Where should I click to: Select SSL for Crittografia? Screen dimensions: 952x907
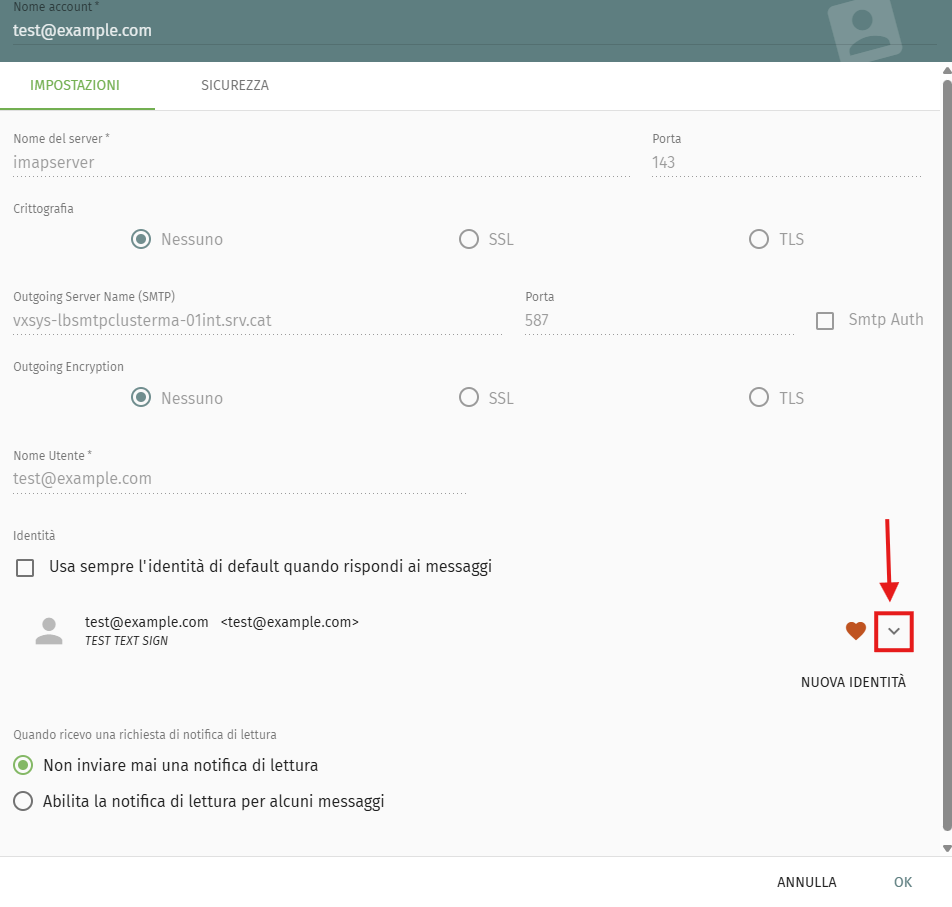469,239
